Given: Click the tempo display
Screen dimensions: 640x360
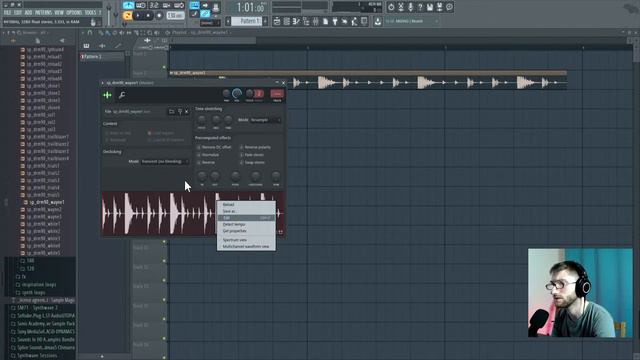Looking at the screenshot, I should tap(176, 16).
